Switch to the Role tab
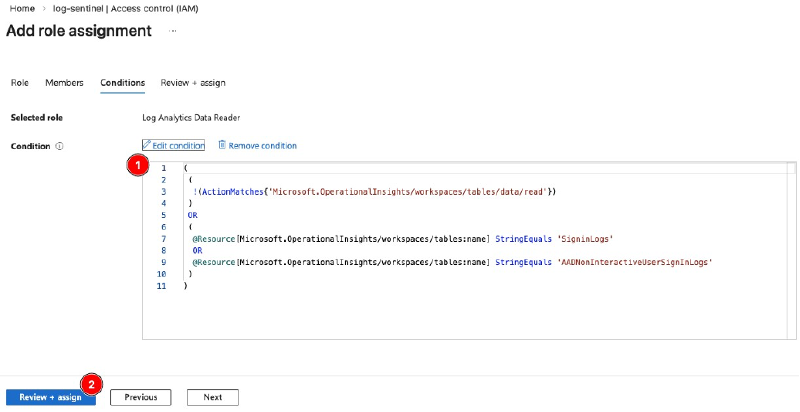Image resolution: width=800 pixels, height=412 pixels. pos(19,82)
